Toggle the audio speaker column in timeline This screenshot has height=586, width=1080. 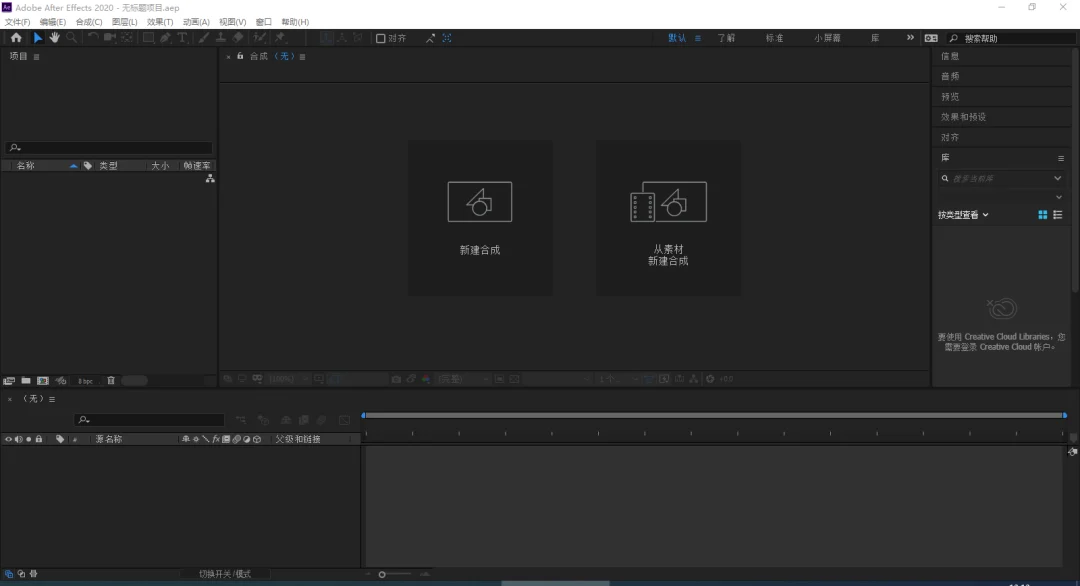pos(19,439)
